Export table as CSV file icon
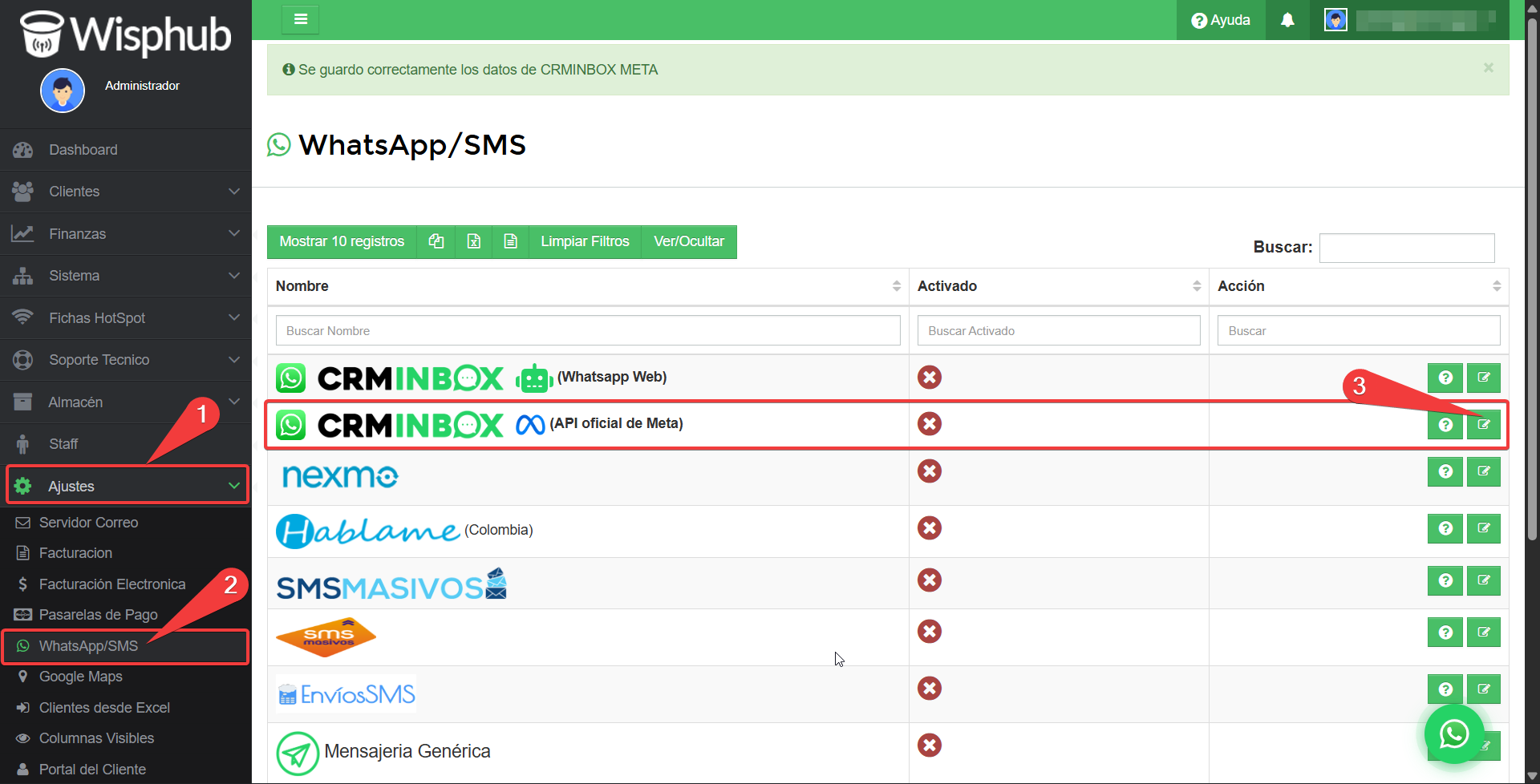Image resolution: width=1540 pixels, height=784 pixels. (x=510, y=241)
